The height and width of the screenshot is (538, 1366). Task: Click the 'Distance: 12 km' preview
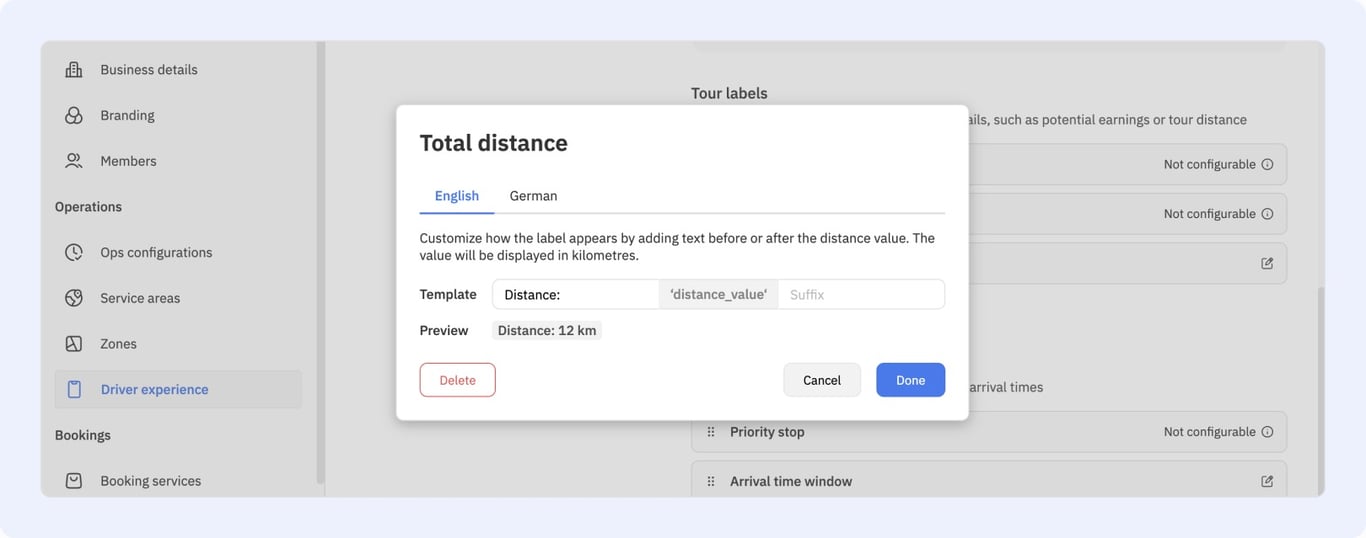click(547, 331)
